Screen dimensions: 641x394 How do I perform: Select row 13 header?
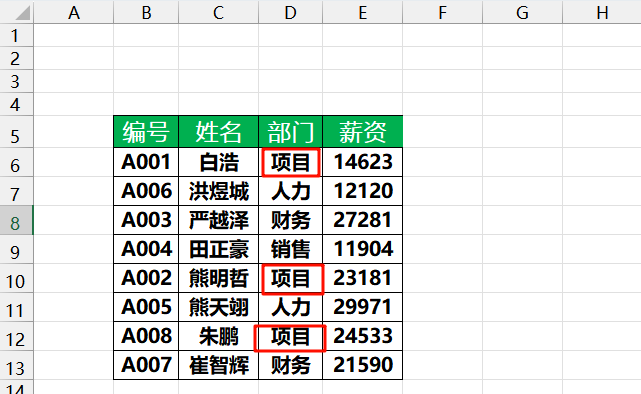click(16, 365)
